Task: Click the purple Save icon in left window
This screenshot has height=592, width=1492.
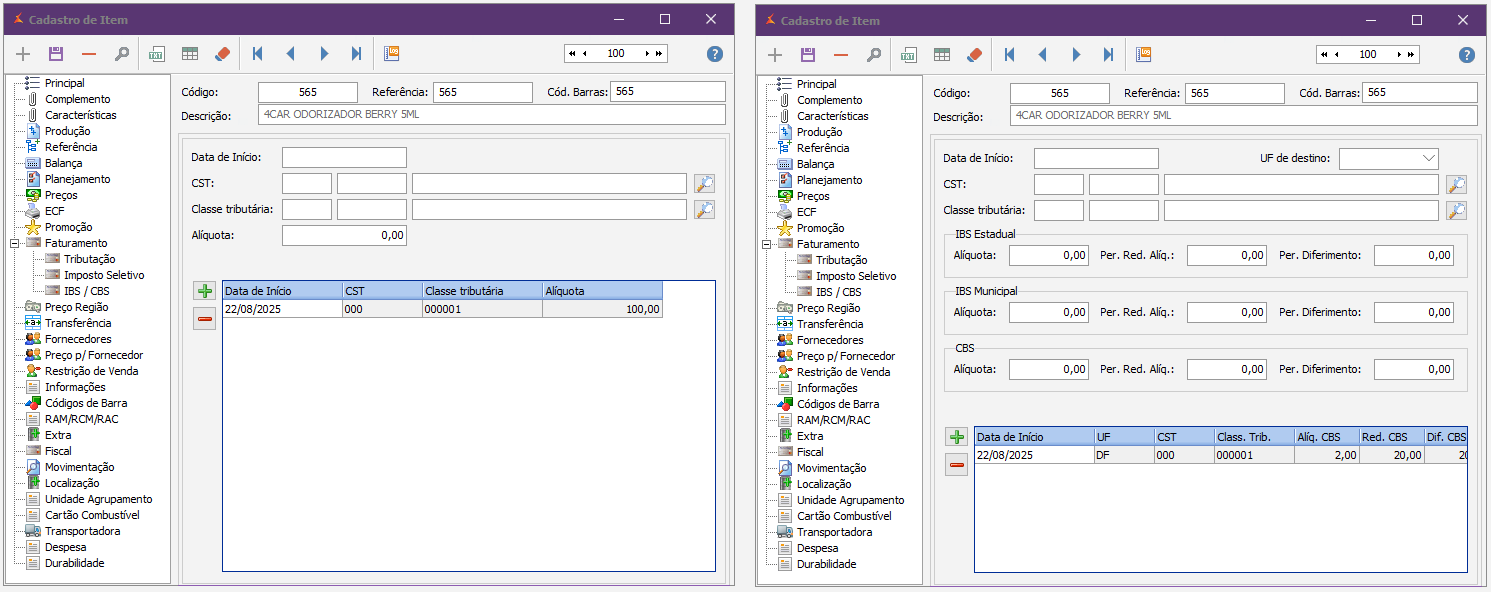Action: coord(56,54)
